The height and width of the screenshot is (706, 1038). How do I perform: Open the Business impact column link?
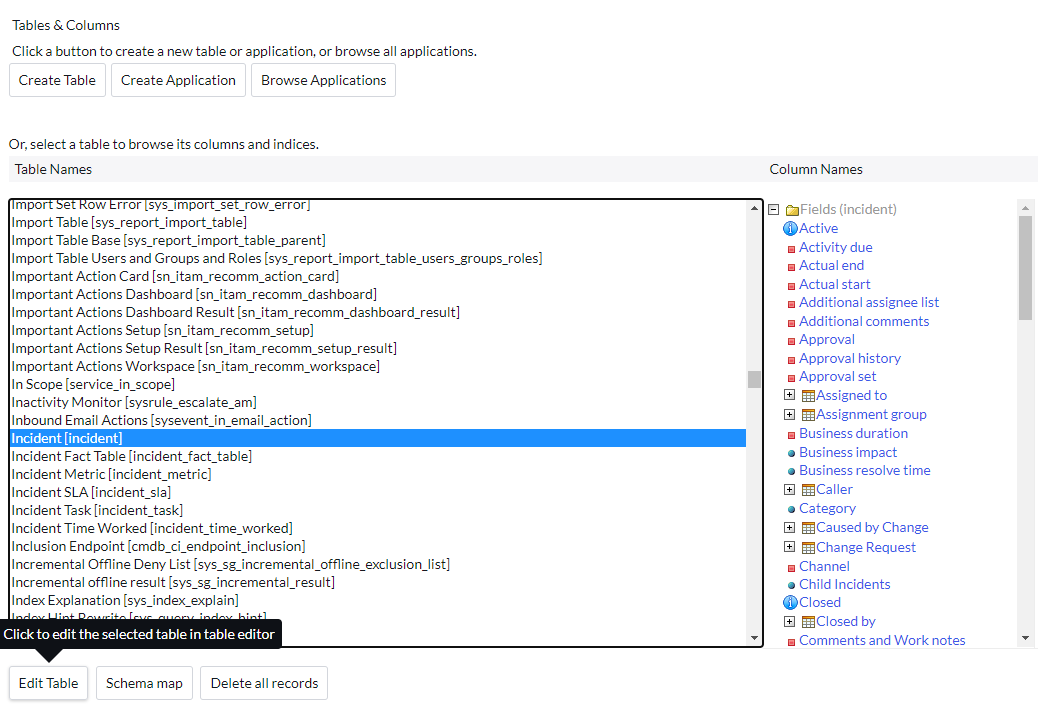[848, 452]
